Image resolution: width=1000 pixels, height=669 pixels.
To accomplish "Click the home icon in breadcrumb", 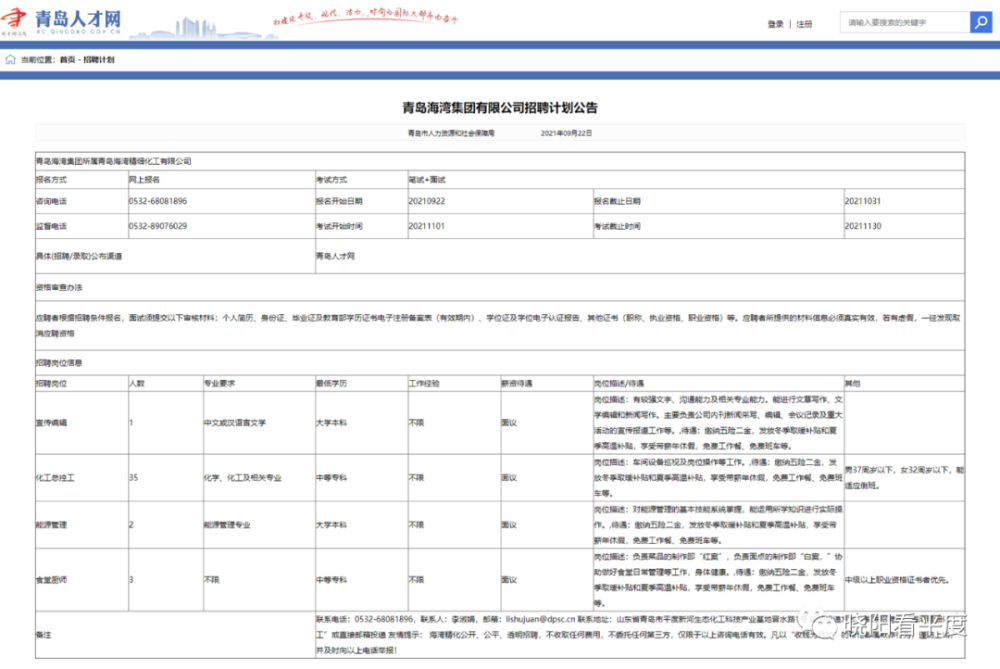I will (x=10, y=59).
